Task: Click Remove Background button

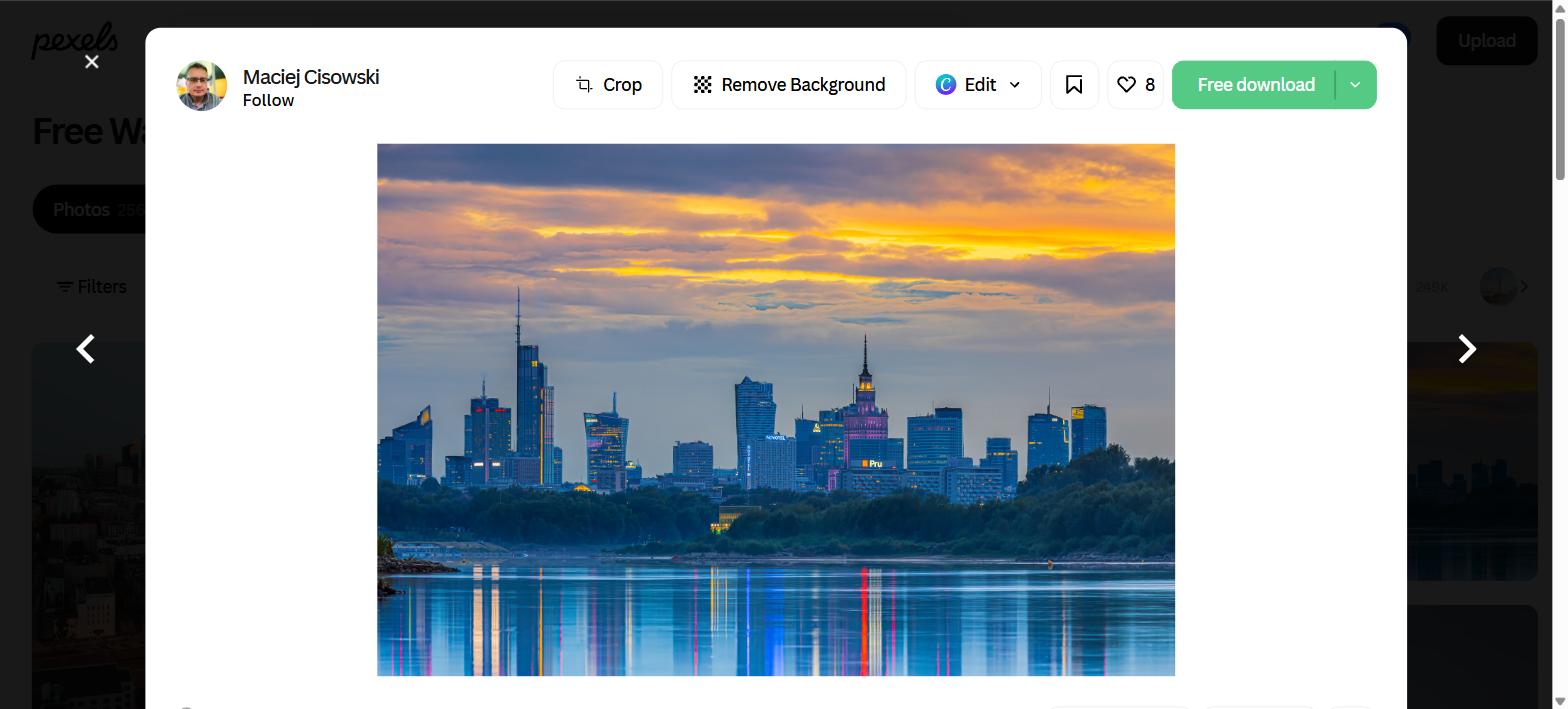Action: (x=789, y=85)
